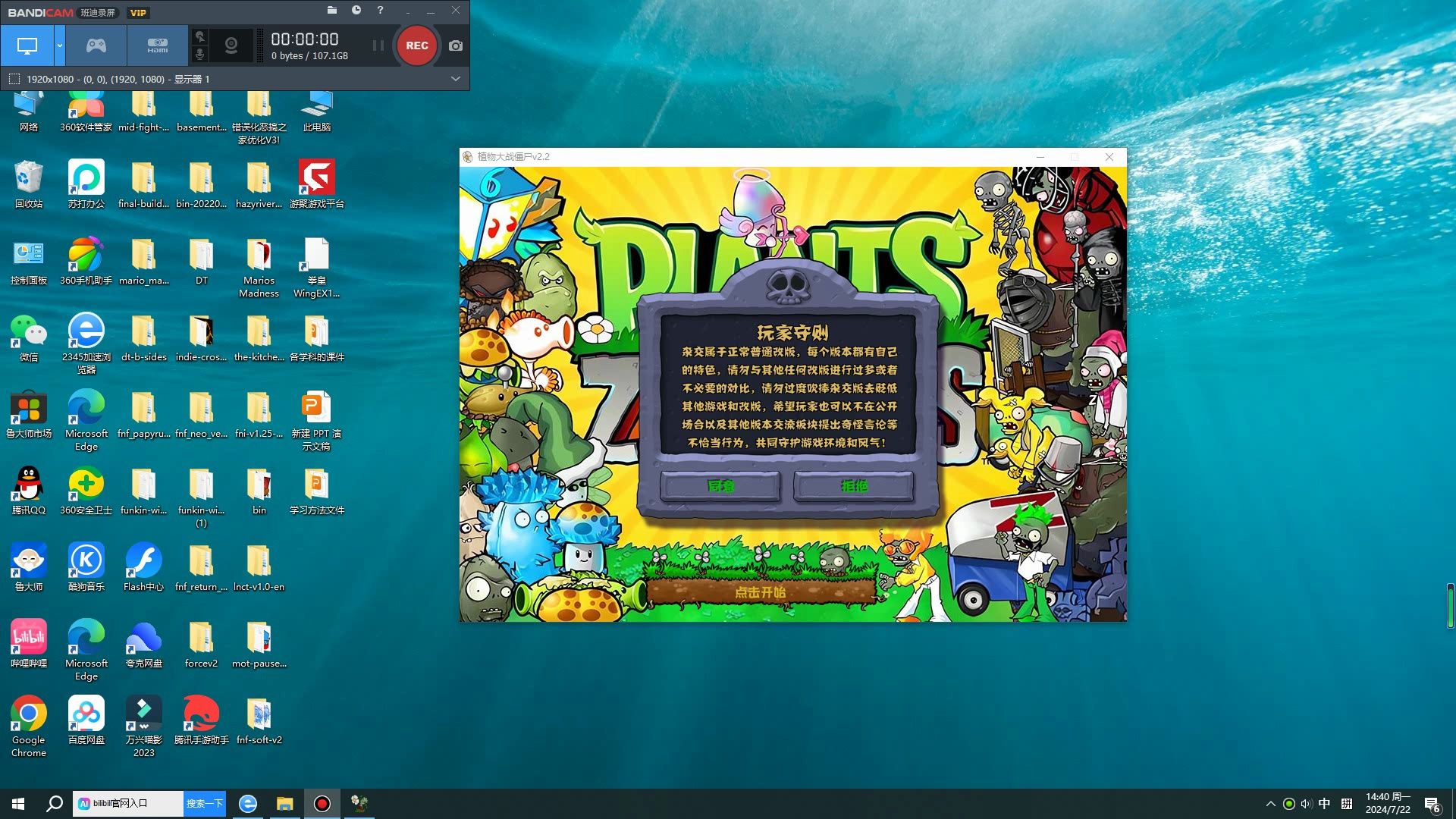Select the 此电脑 desktop icon
The image size is (1456, 819).
pyautogui.click(x=317, y=112)
